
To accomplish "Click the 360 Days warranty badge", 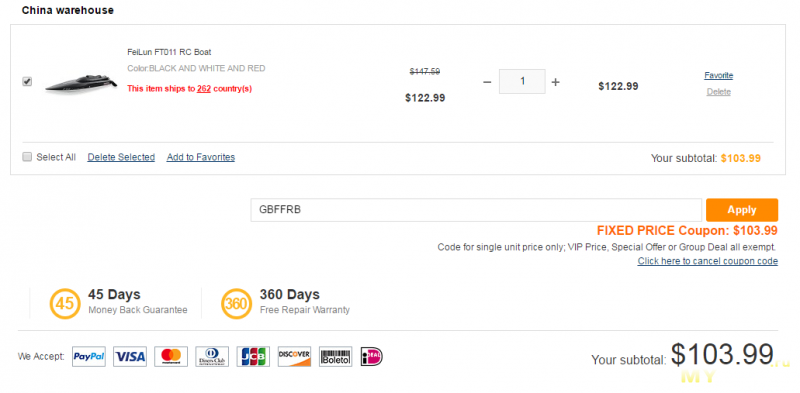I will tap(236, 304).
